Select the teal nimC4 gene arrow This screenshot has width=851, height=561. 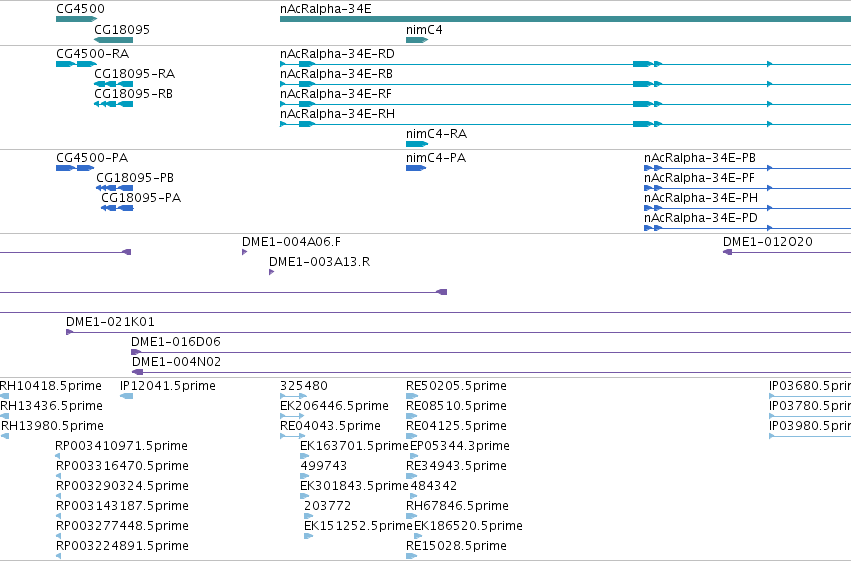pos(417,40)
